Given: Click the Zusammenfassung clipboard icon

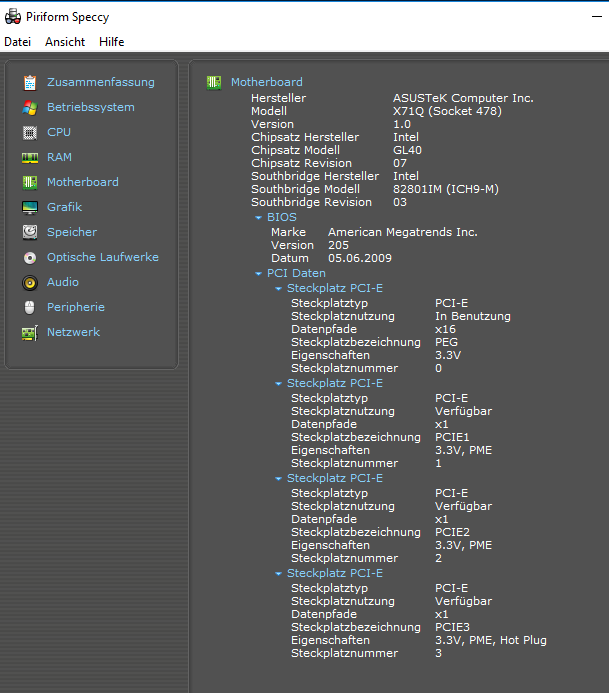Looking at the screenshot, I should tap(30, 83).
